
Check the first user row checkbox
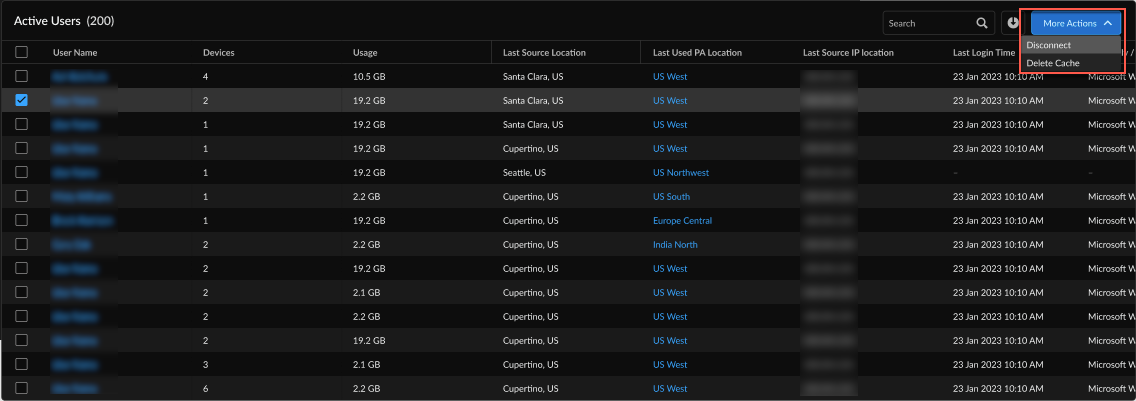[x=21, y=76]
